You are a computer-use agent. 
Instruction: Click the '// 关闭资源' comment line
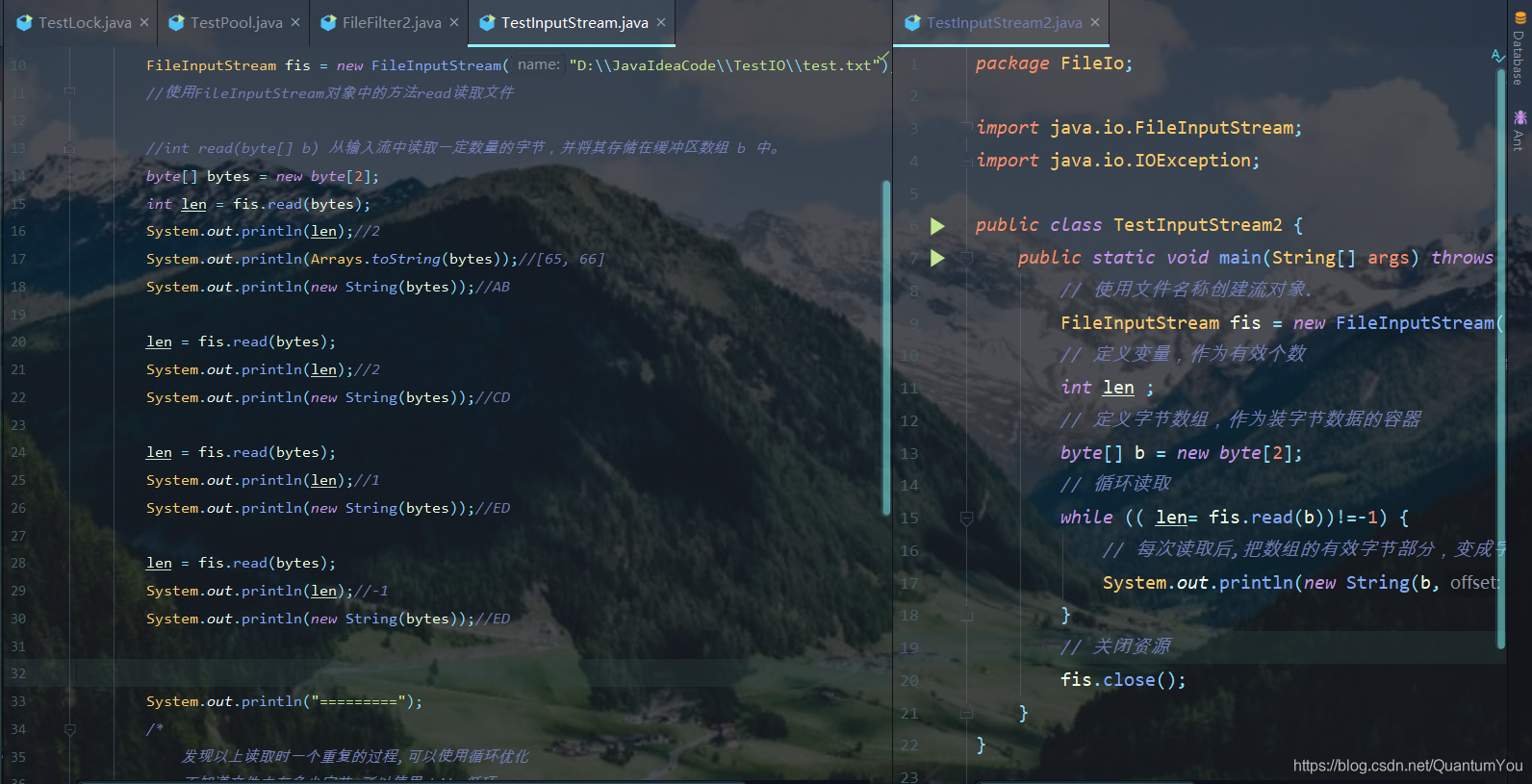[1115, 646]
